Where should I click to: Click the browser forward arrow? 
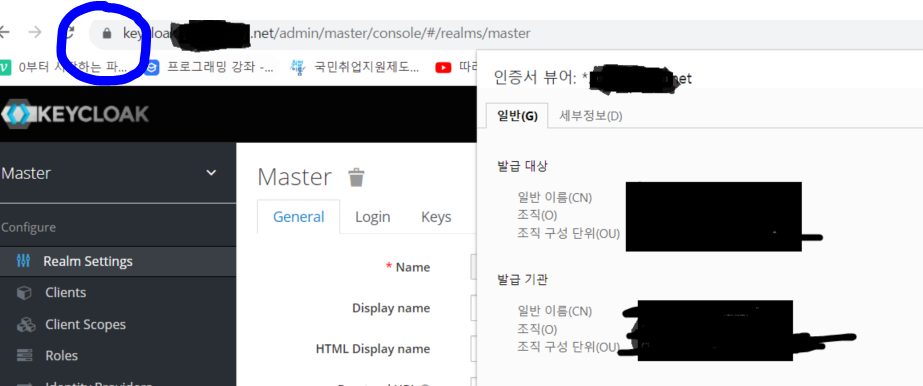click(35, 32)
